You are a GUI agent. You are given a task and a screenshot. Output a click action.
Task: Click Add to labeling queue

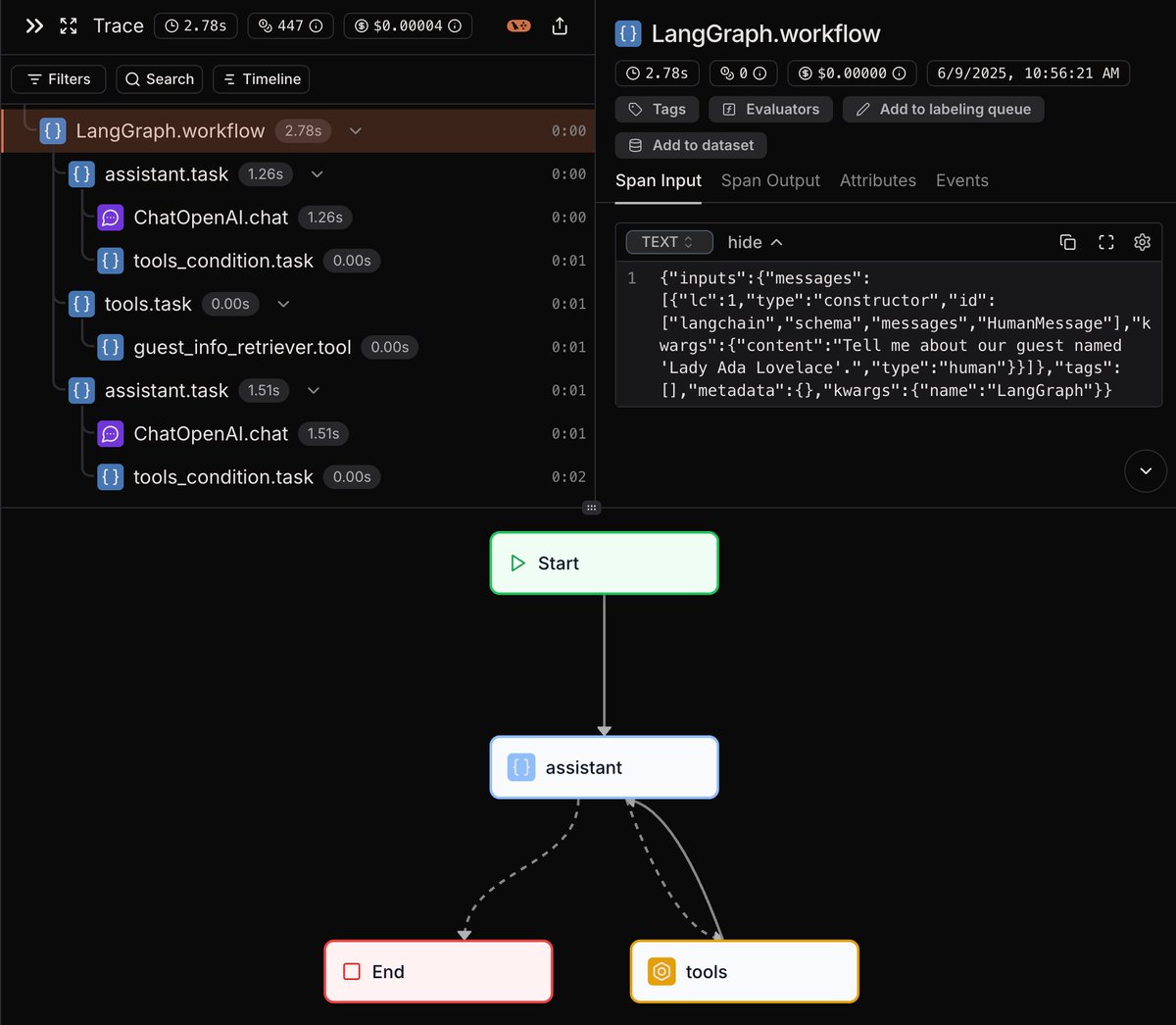pos(944,109)
